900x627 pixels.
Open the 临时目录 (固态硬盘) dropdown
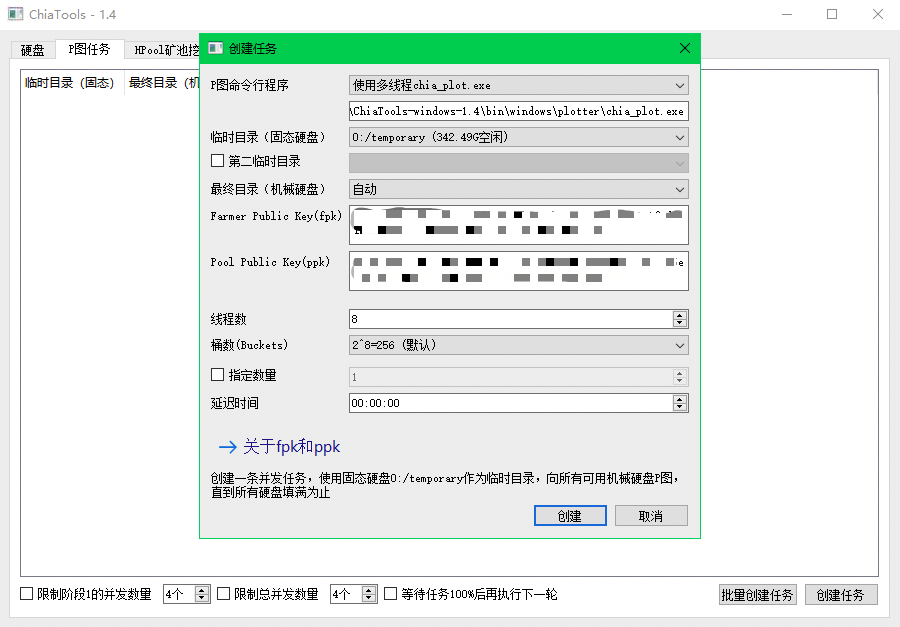tap(518, 137)
